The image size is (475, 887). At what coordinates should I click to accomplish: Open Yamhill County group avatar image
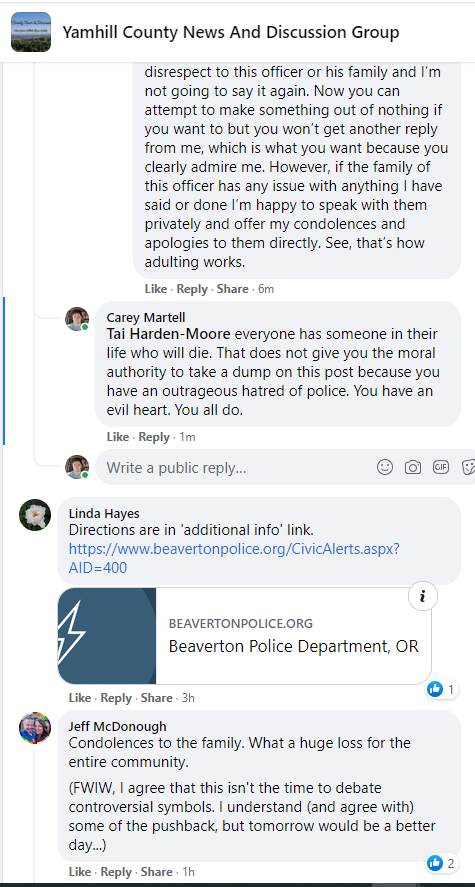click(x=31, y=32)
